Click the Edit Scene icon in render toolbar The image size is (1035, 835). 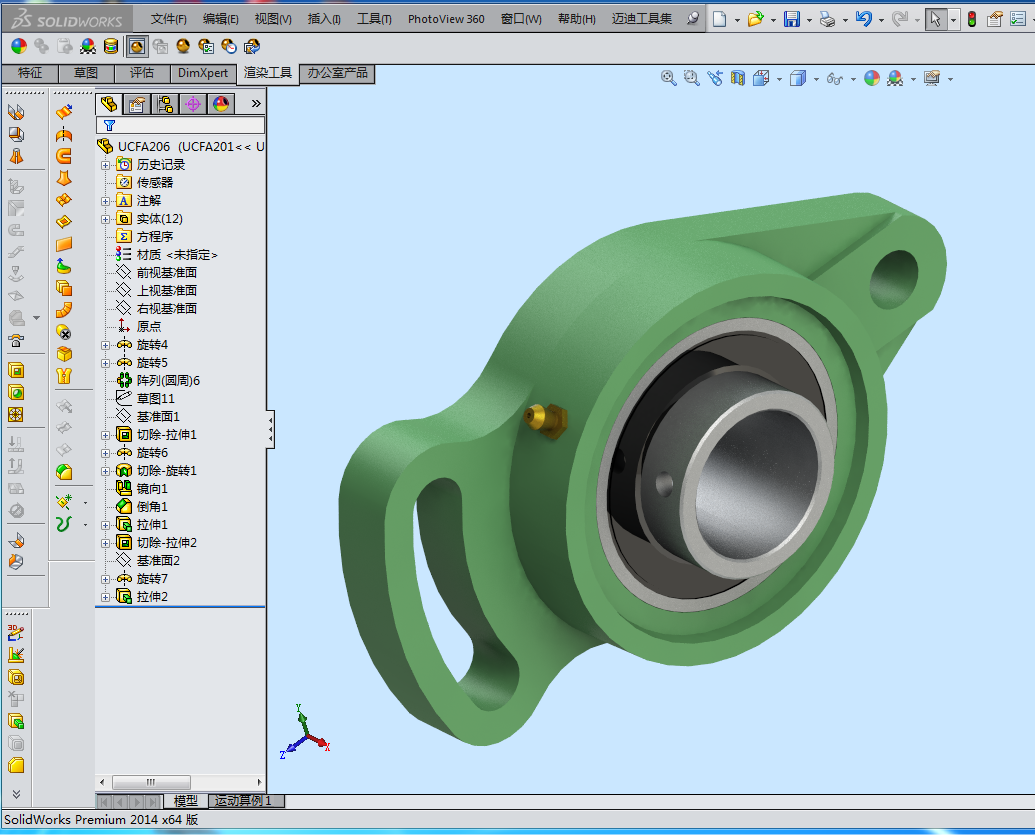pos(88,46)
